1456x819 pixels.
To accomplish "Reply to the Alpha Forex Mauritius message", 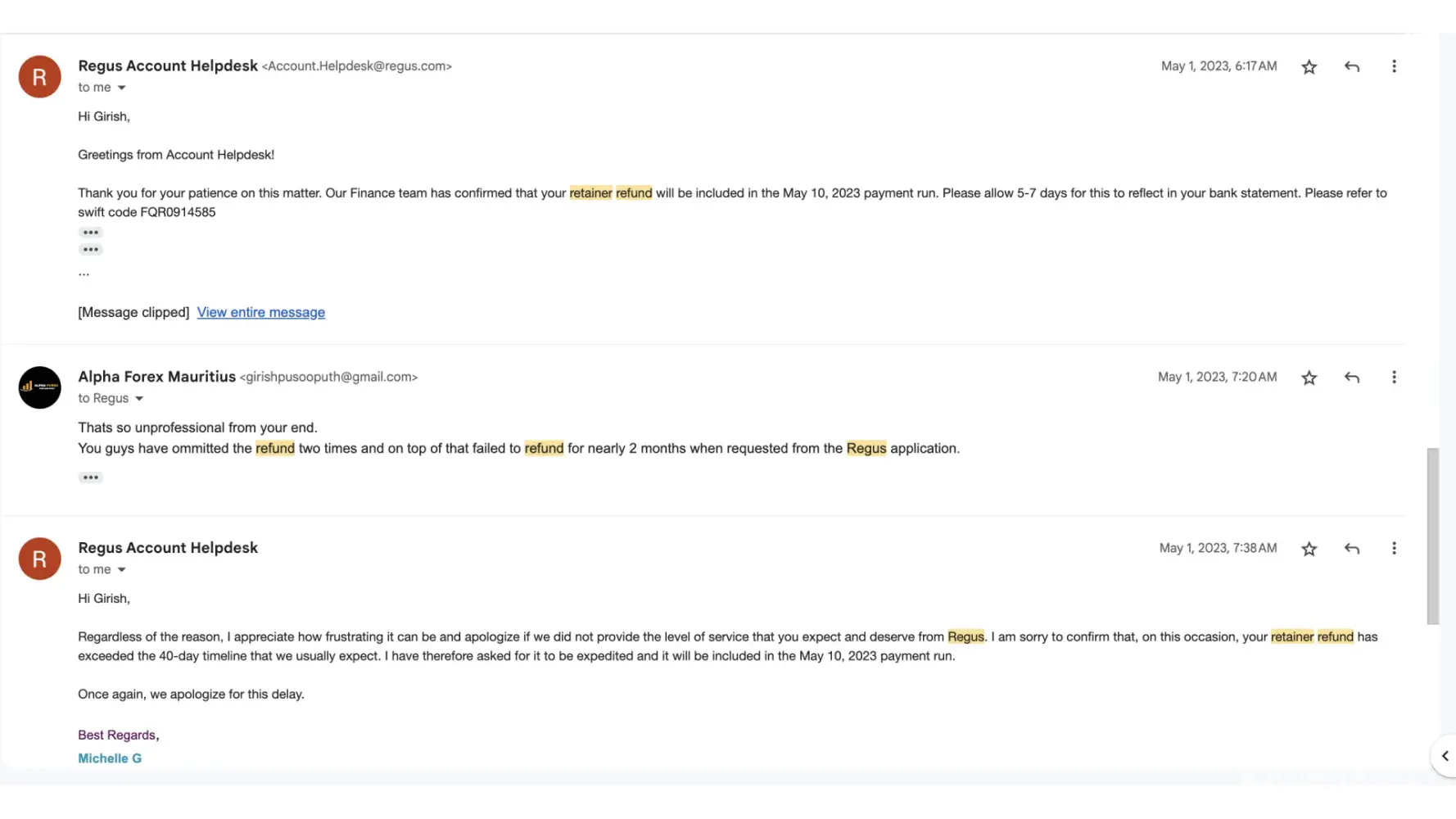I will [1351, 378].
